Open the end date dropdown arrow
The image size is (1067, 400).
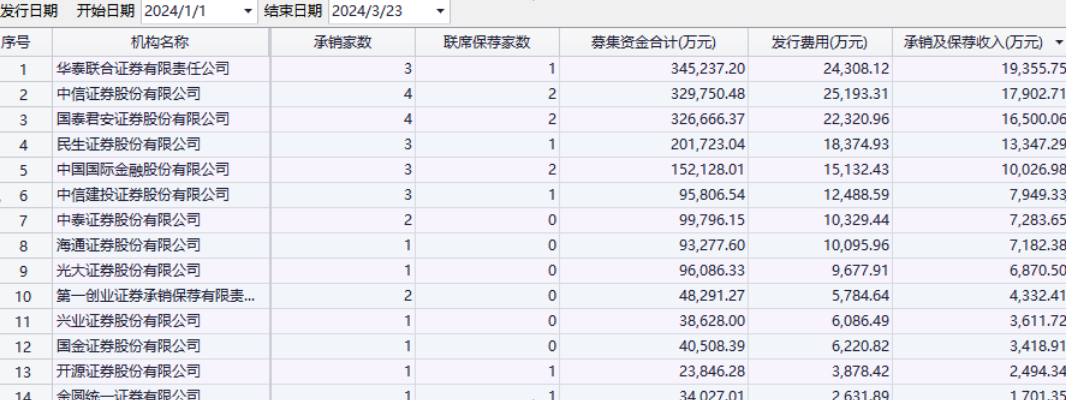tap(440, 12)
